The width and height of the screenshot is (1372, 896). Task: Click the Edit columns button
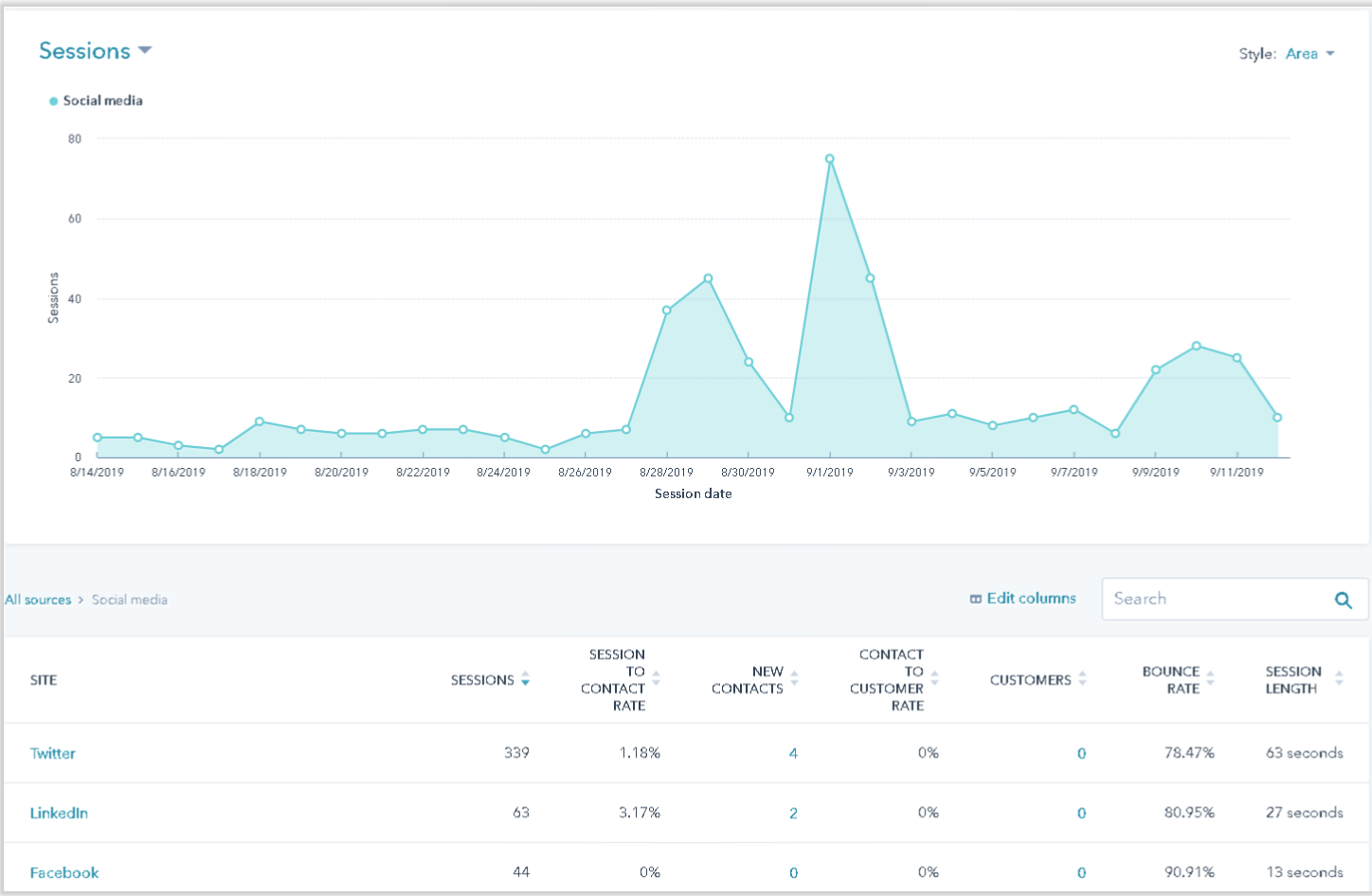1023,599
